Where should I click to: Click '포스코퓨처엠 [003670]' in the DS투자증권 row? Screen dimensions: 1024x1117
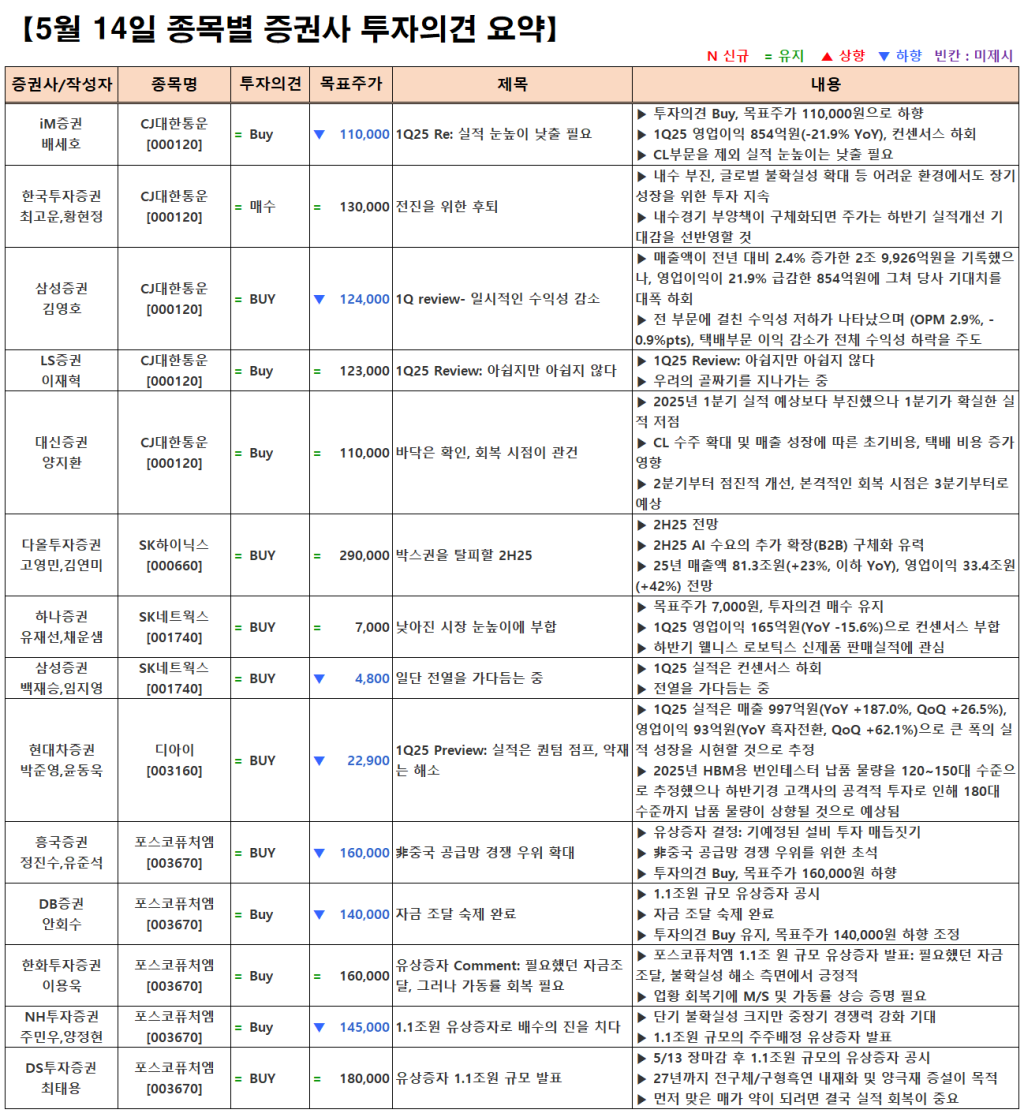point(175,1079)
